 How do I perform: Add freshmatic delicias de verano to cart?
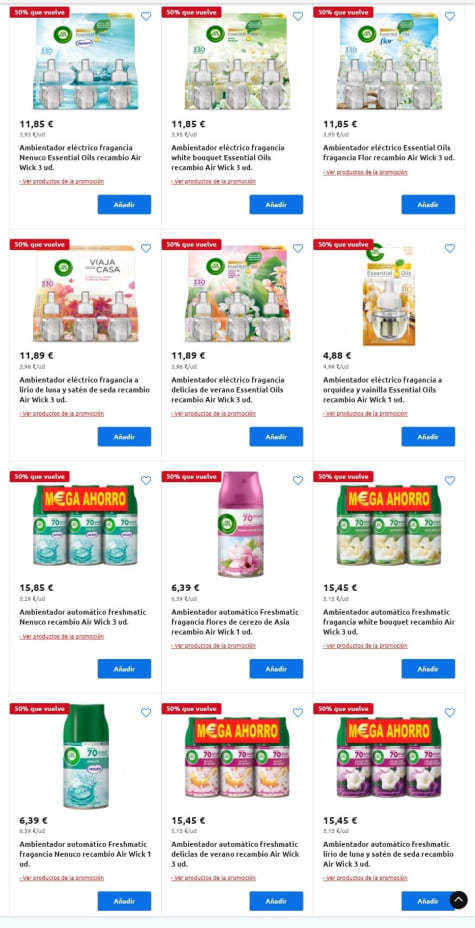click(276, 901)
